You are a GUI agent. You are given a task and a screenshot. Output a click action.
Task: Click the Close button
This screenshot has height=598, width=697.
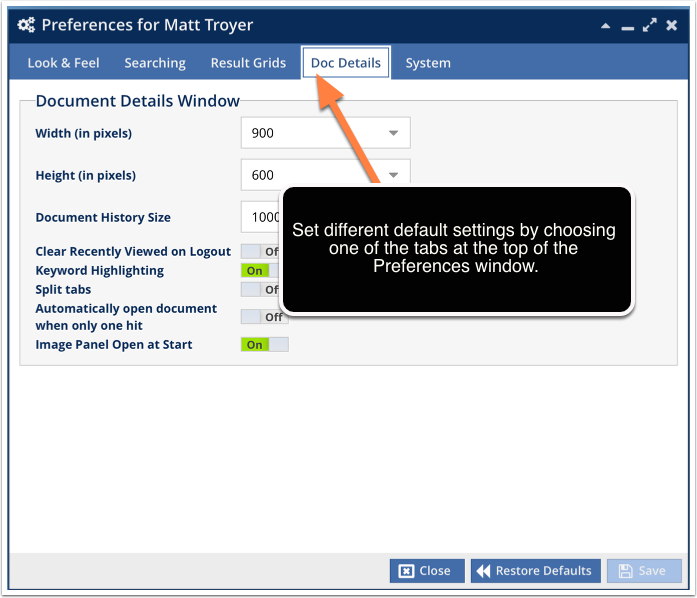coord(427,571)
